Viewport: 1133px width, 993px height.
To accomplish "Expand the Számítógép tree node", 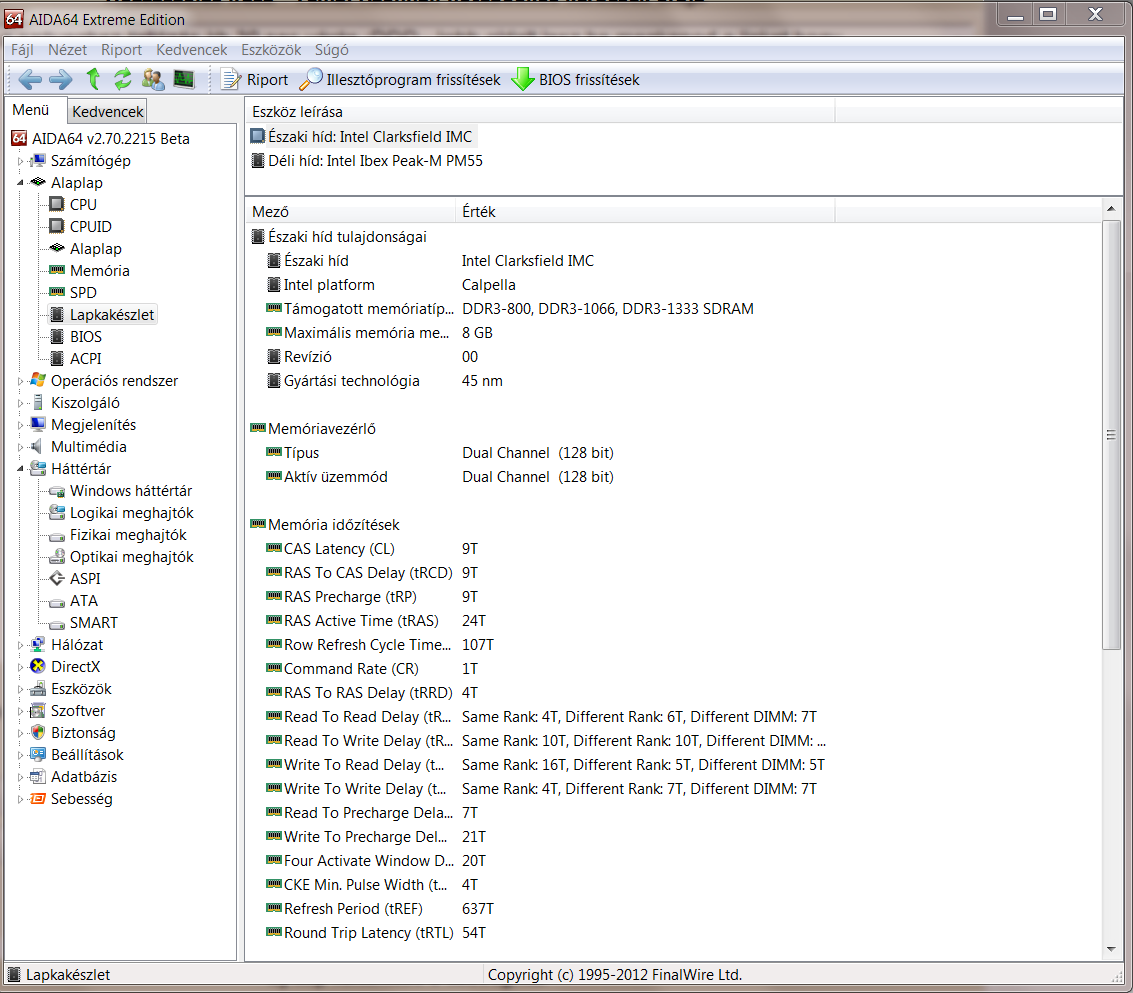I will (x=20, y=161).
